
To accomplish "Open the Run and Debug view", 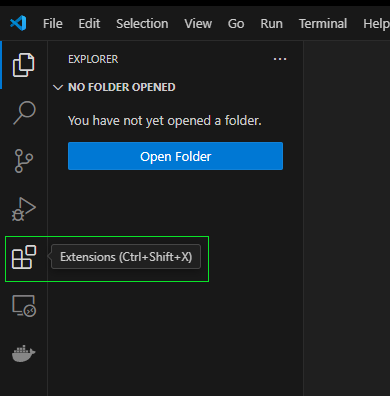I will tap(24, 209).
